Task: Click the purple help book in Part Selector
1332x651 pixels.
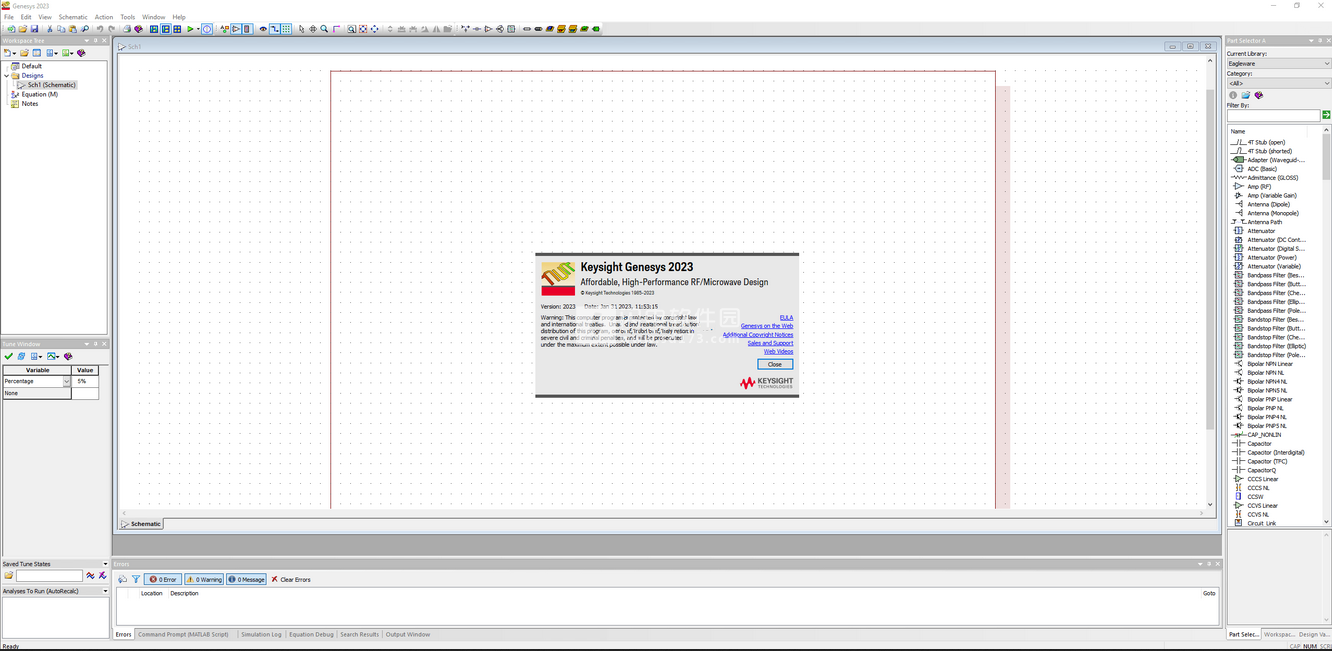Action: (x=1258, y=95)
